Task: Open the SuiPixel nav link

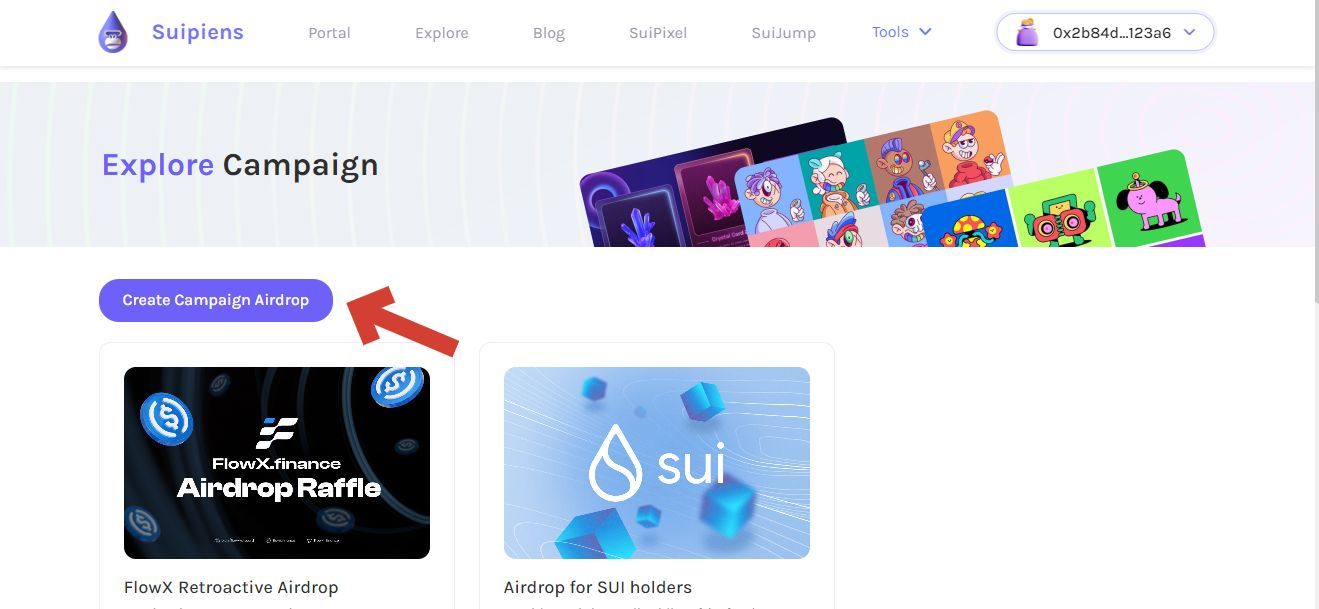Action: pyautogui.click(x=658, y=33)
